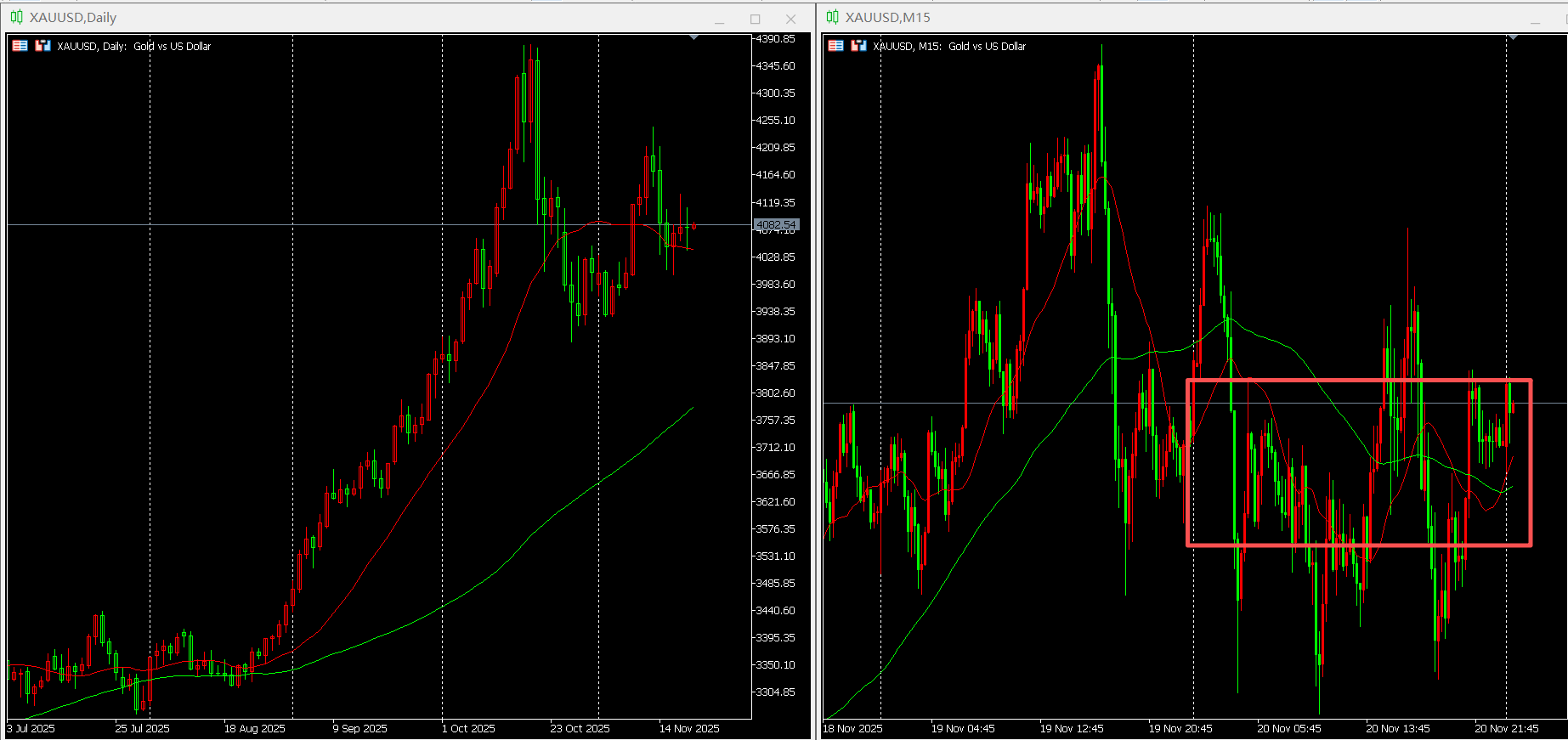Click the 4082.54 current price label
This screenshot has width=1568, height=740.
click(x=776, y=225)
